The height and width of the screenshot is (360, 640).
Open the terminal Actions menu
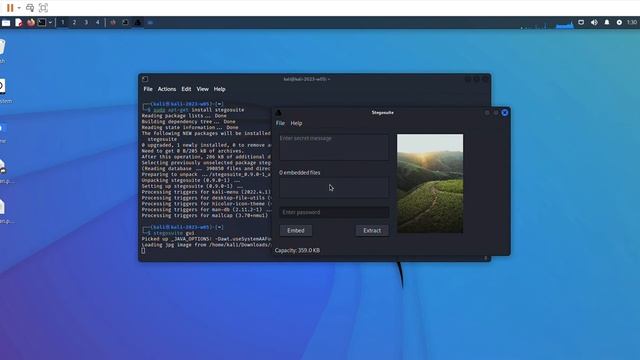(x=167, y=89)
